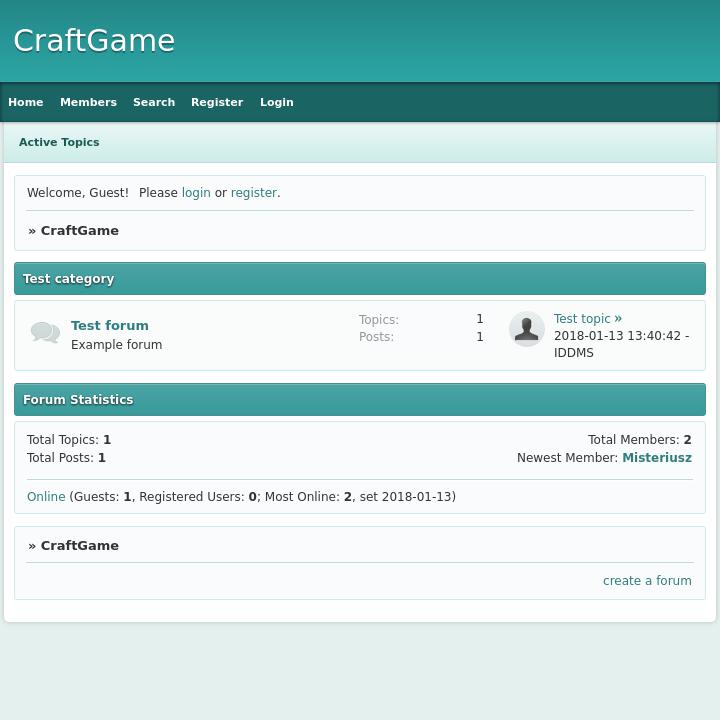720x720 pixels.
Task: Click the register link in welcome message
Action: click(x=253, y=193)
